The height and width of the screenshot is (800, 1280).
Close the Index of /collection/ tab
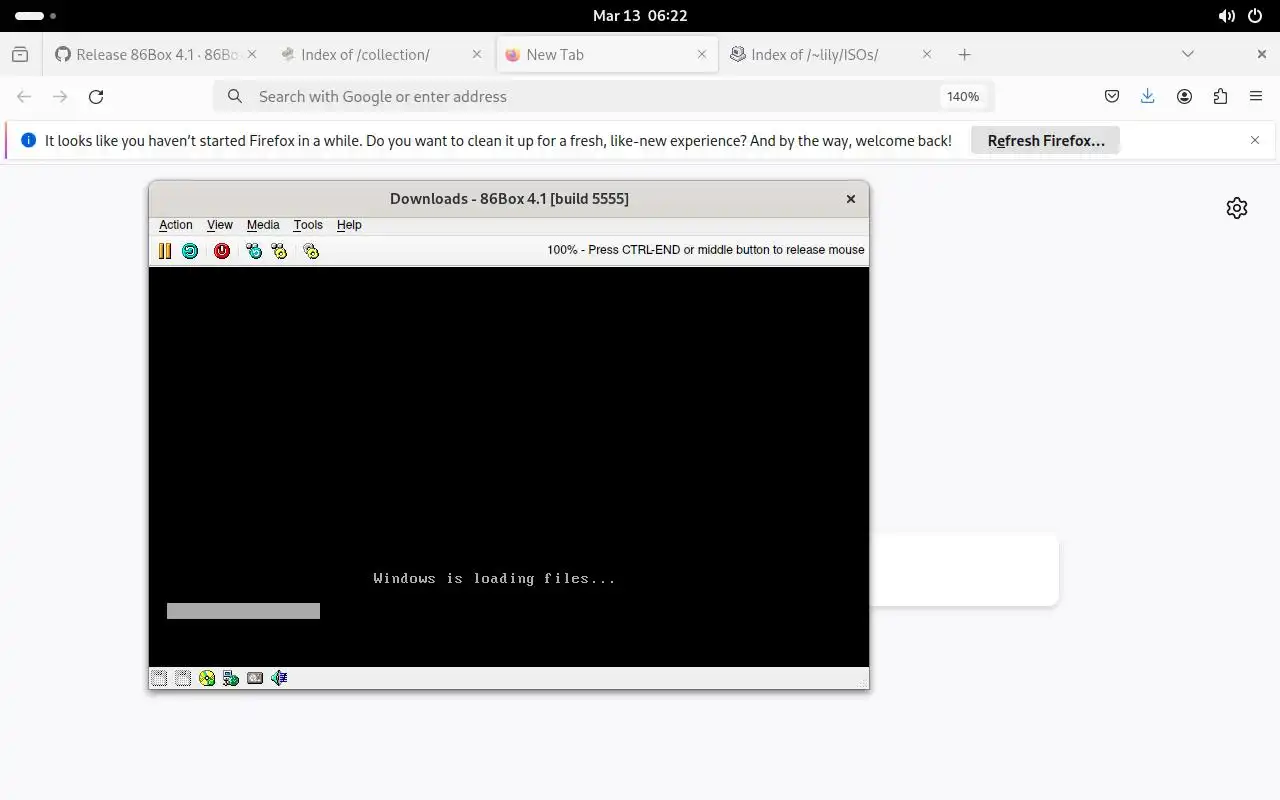click(x=477, y=55)
